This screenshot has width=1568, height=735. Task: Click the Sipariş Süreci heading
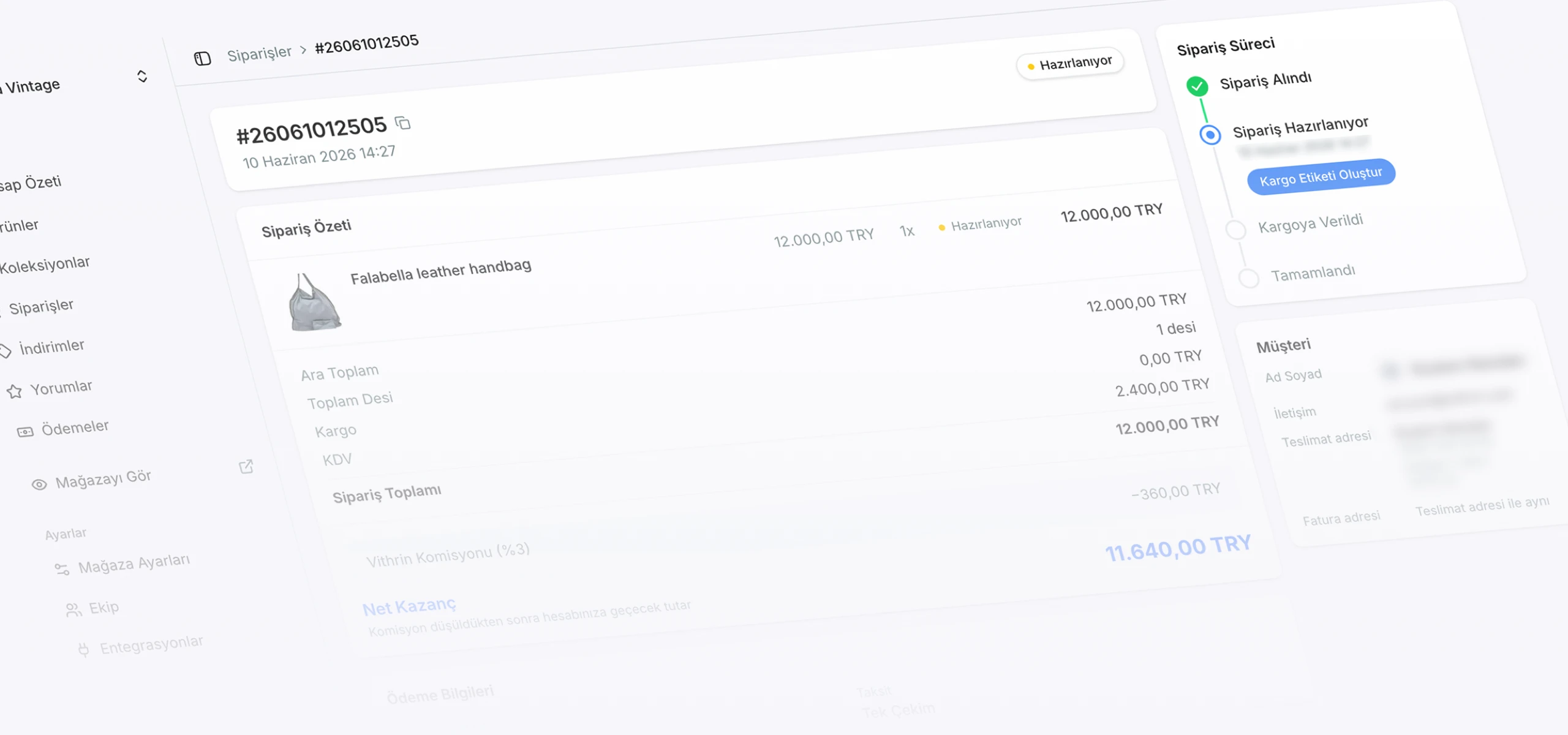(1226, 47)
